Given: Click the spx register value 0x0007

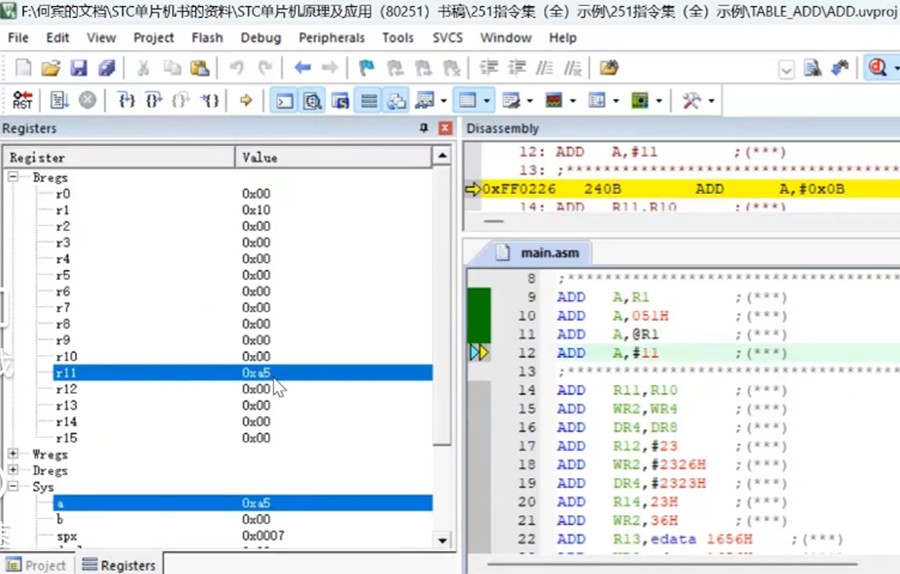Looking at the screenshot, I should (x=263, y=536).
